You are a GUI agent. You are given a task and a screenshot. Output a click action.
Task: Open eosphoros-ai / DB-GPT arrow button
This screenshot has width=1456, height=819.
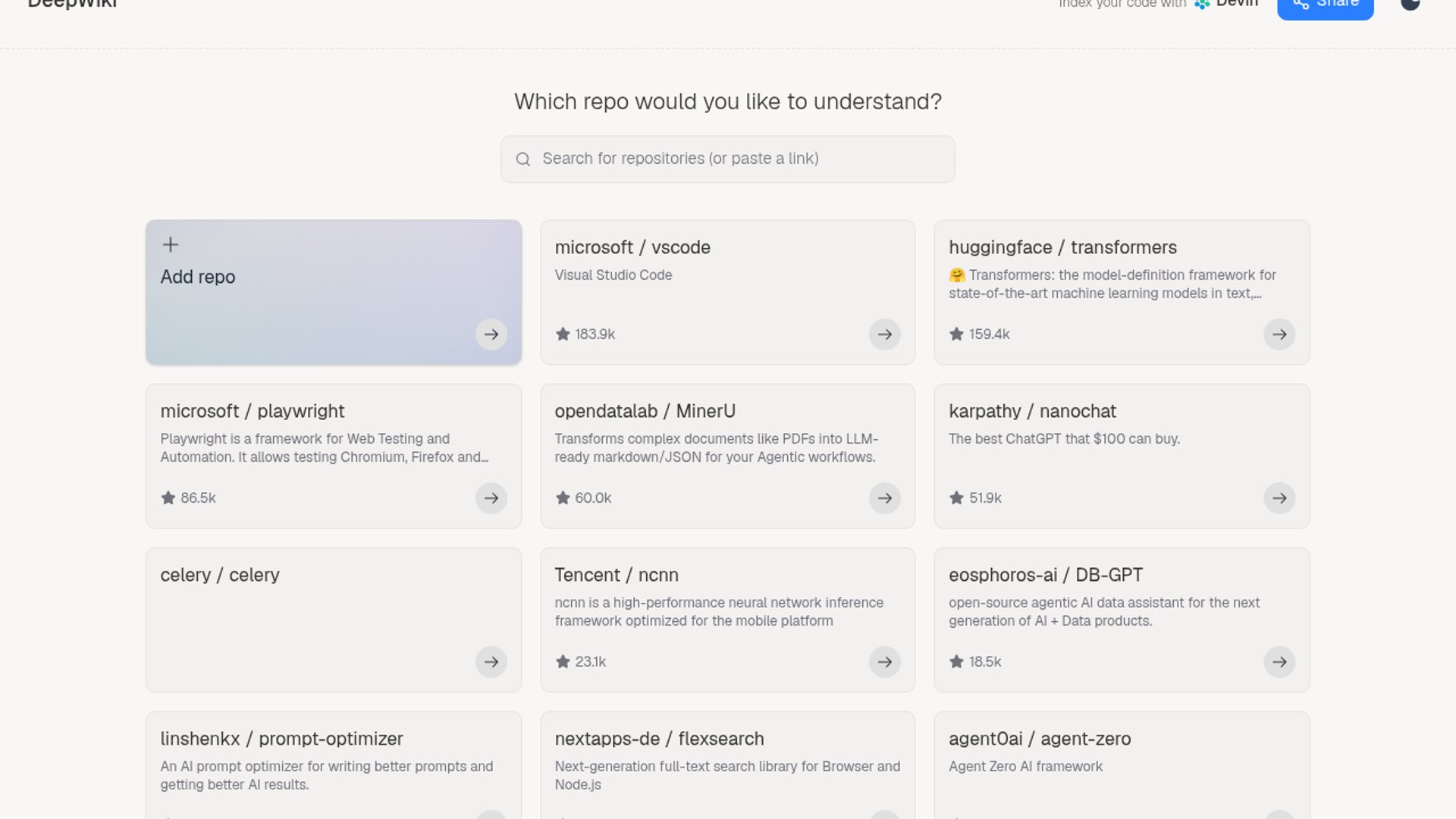click(x=1279, y=662)
